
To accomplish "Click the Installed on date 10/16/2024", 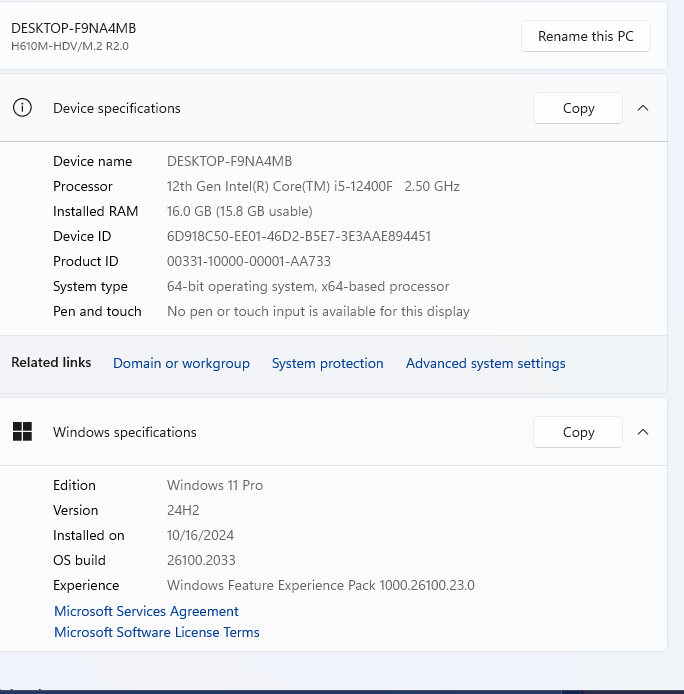I will (200, 535).
